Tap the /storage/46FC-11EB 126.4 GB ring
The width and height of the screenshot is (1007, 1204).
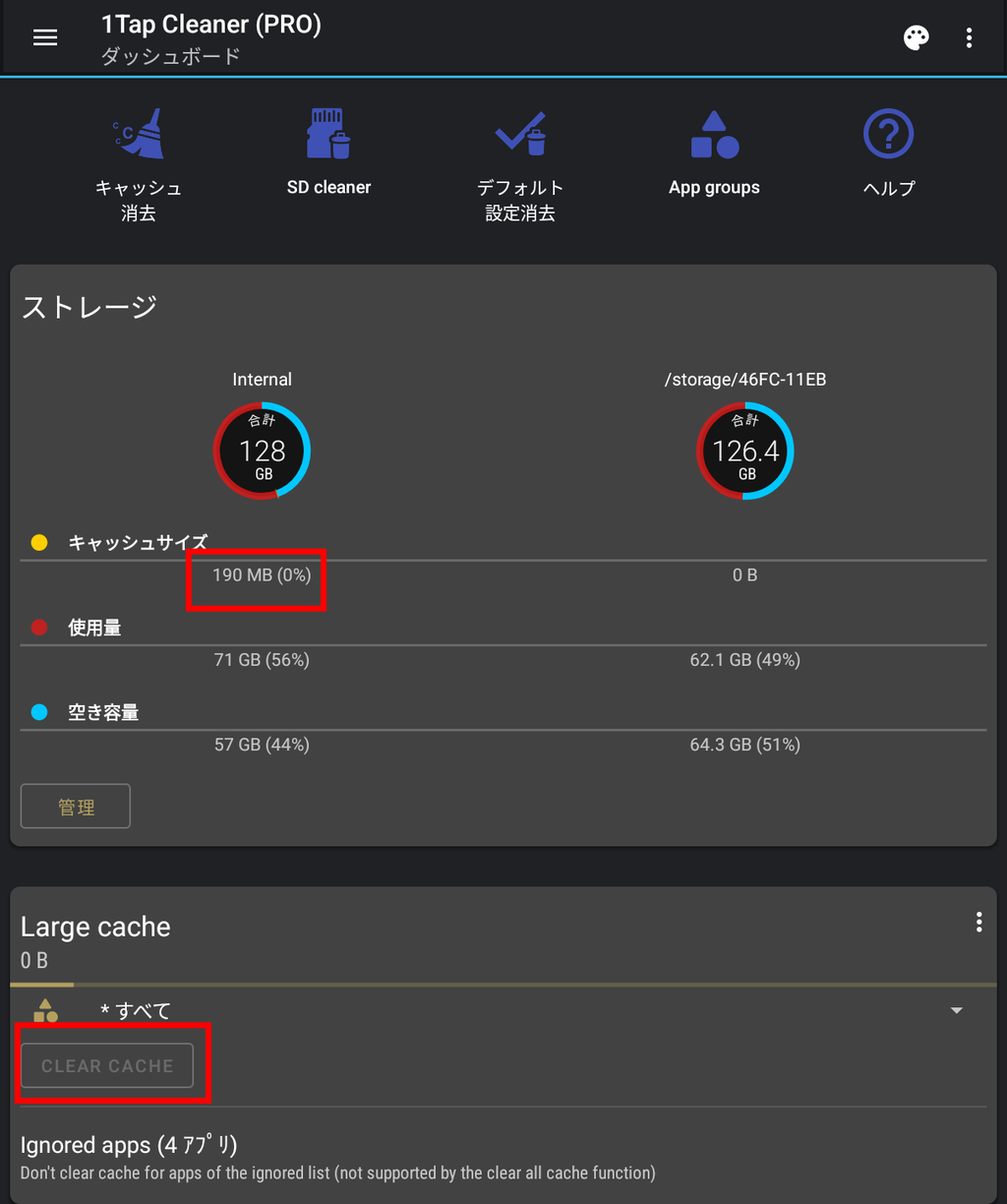[745, 451]
